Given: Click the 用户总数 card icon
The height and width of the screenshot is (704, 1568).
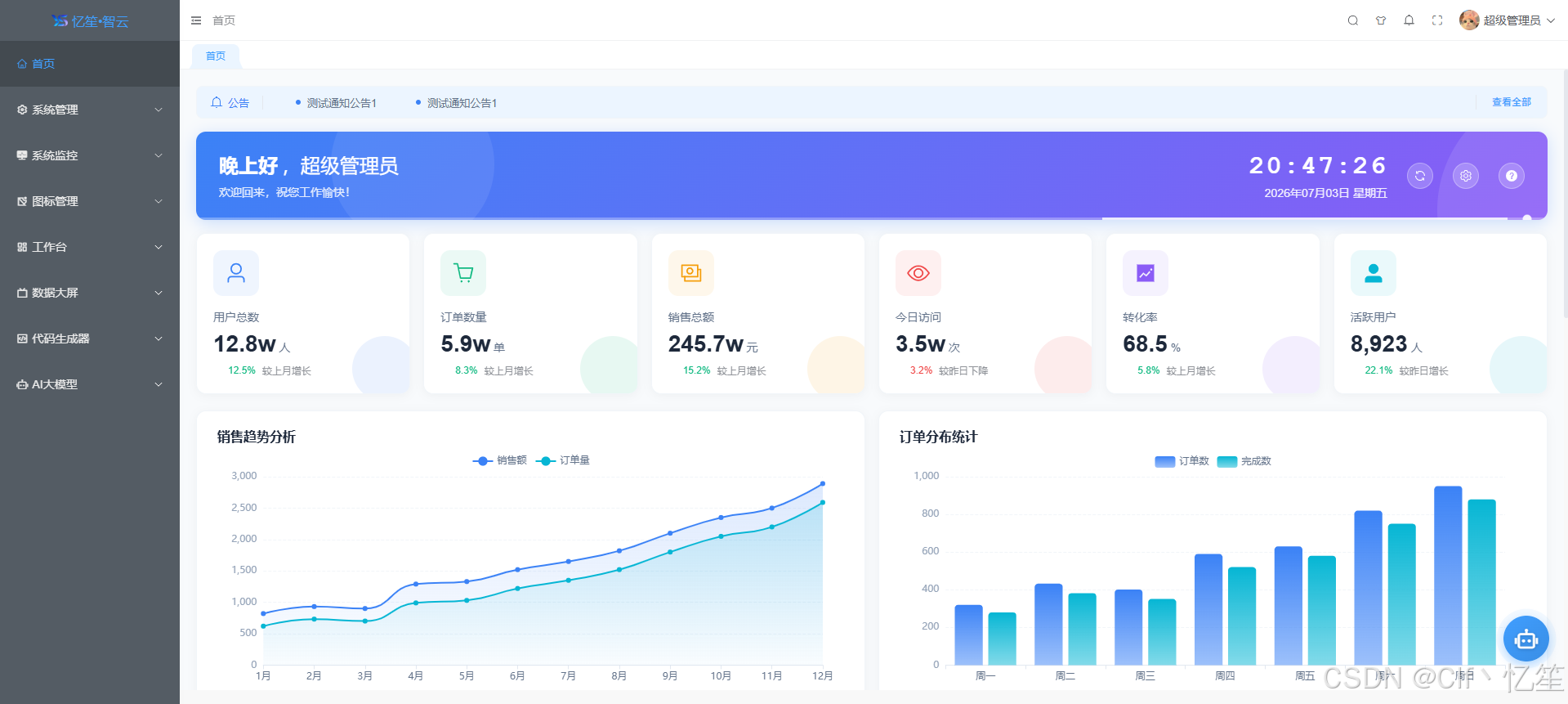Looking at the screenshot, I should (236, 273).
